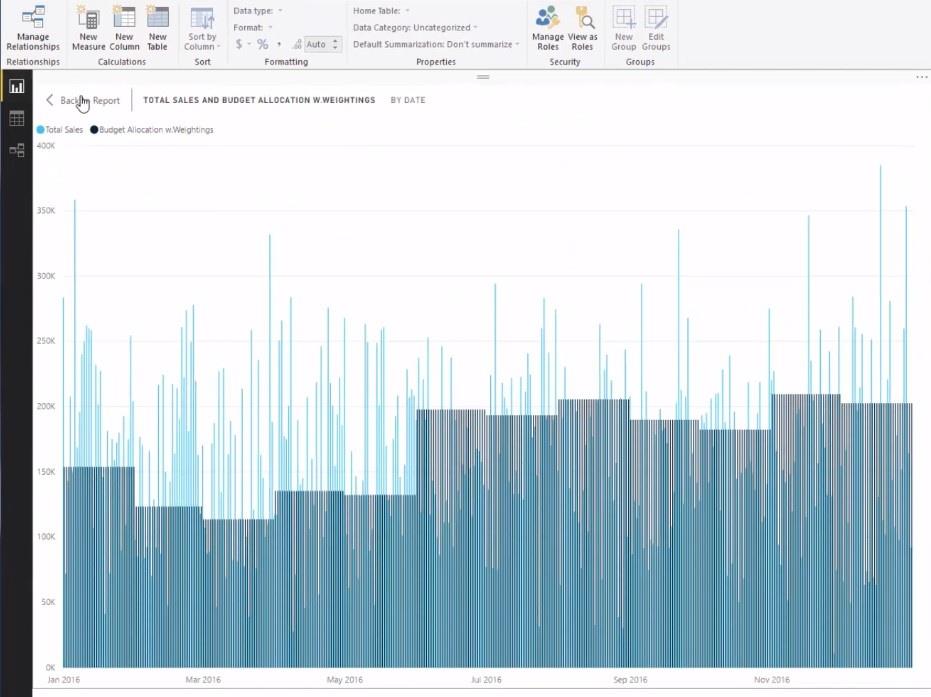This screenshot has height=697, width=931.
Task: Open visual More options ellipsis
Action: 922,77
